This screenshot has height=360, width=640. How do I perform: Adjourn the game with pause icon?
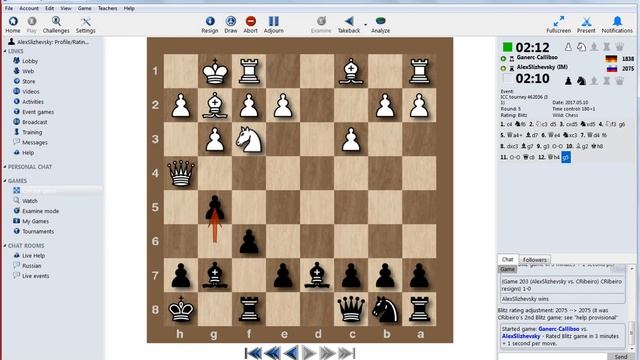(273, 25)
